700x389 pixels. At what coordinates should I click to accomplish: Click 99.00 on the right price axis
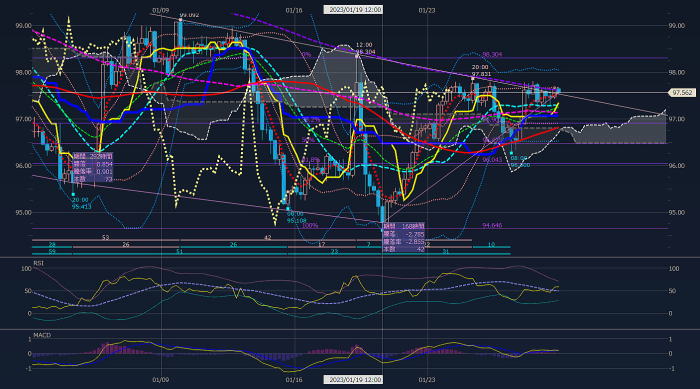676,26
